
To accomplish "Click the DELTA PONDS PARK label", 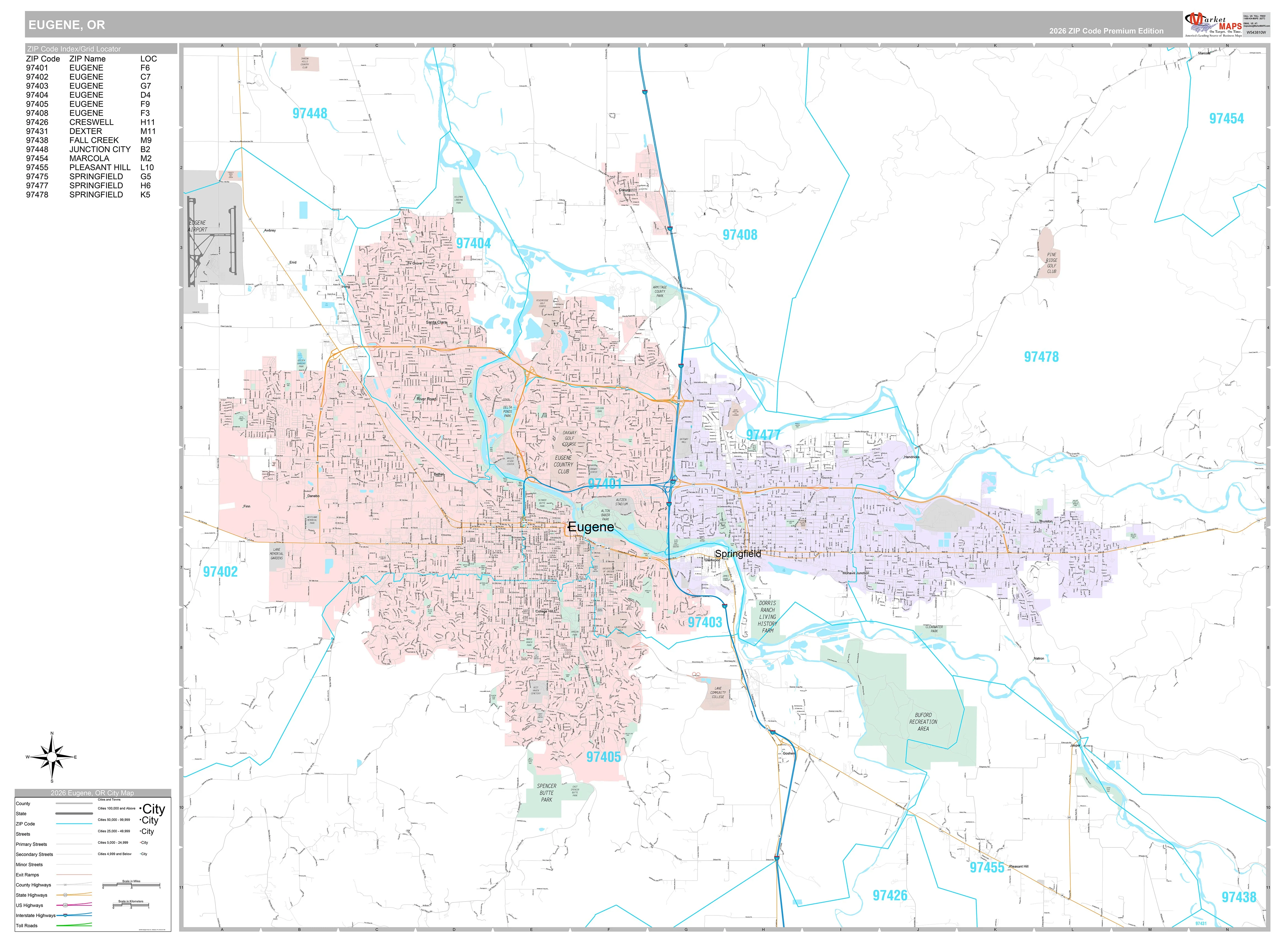I will coord(508,411).
